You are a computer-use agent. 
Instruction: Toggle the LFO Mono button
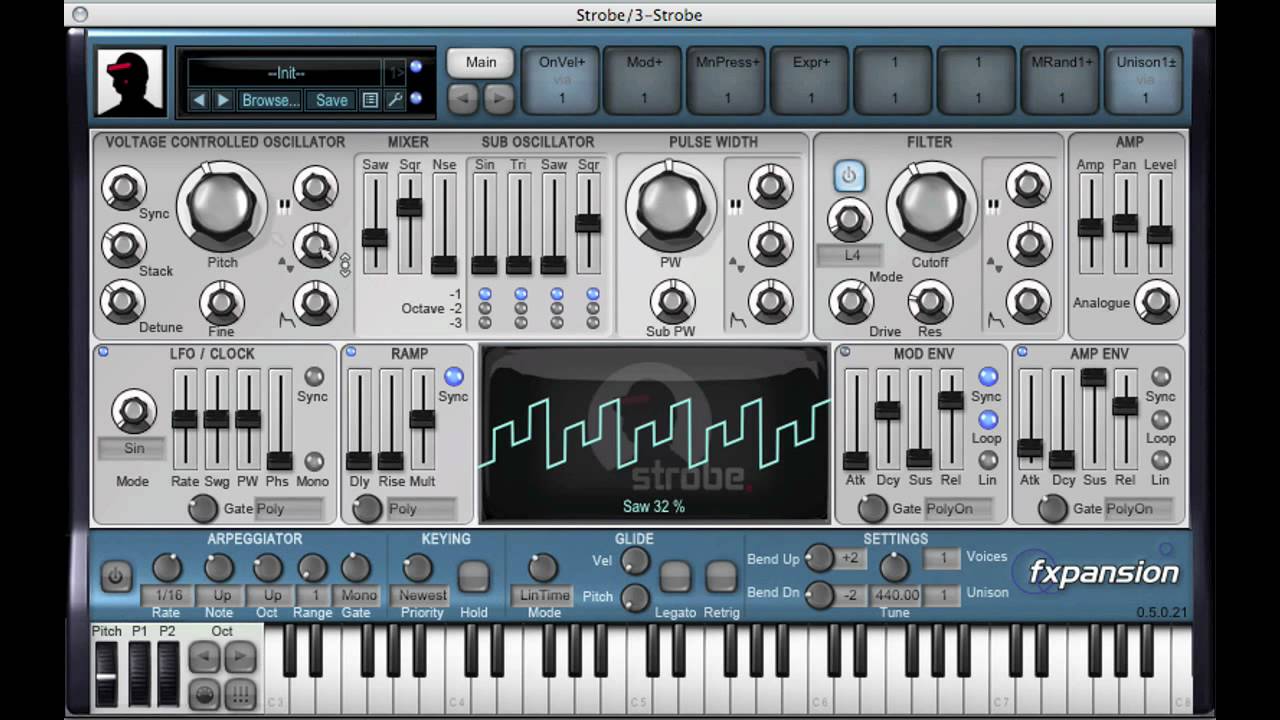pyautogui.click(x=314, y=461)
